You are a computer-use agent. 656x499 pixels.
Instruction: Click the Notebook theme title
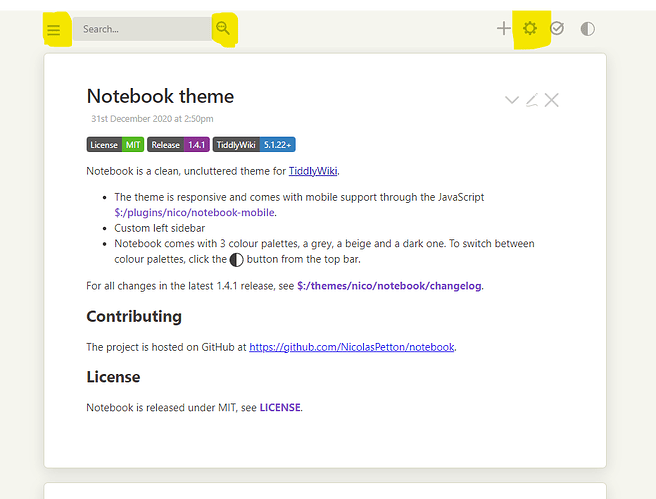tap(160, 96)
